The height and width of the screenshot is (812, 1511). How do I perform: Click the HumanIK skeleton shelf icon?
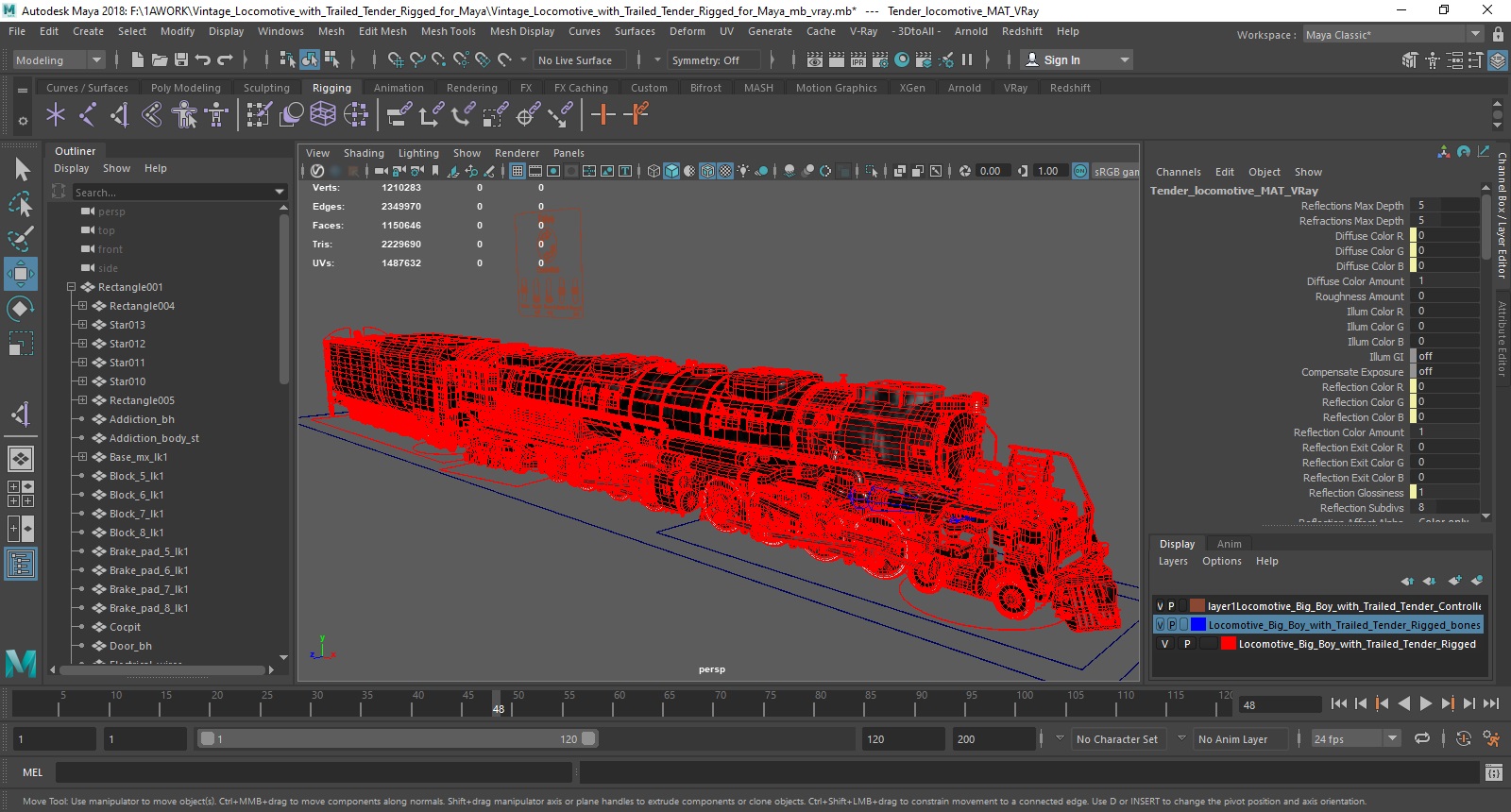coord(217,115)
